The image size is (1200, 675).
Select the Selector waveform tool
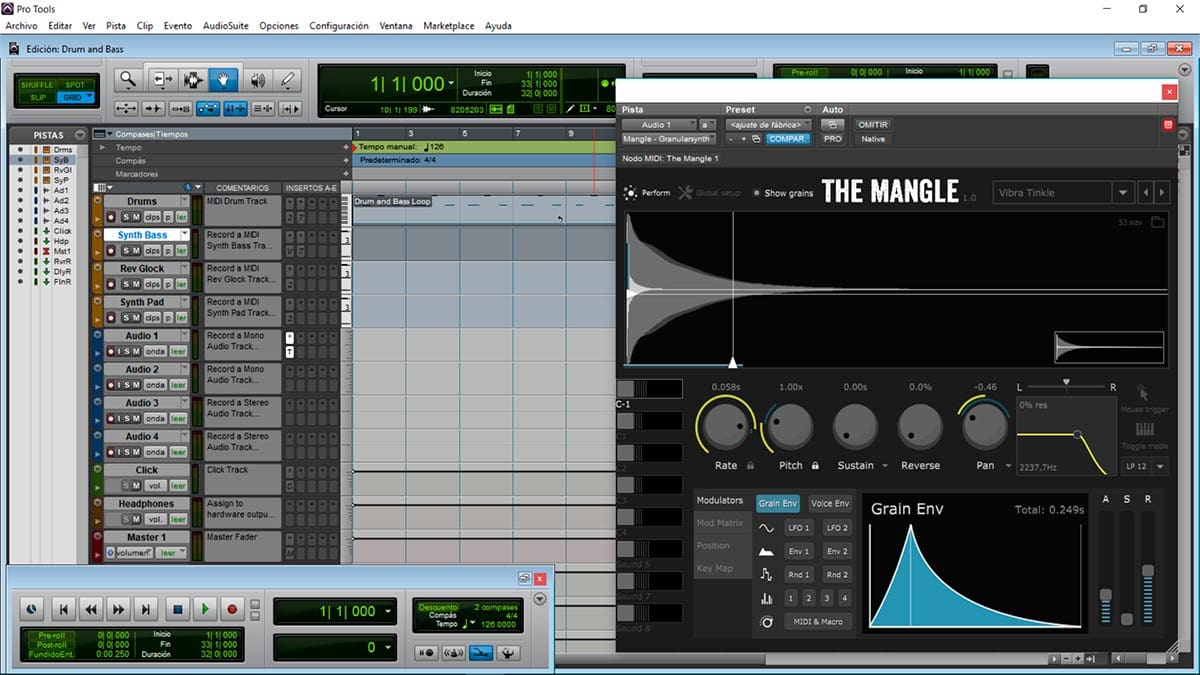pos(192,80)
